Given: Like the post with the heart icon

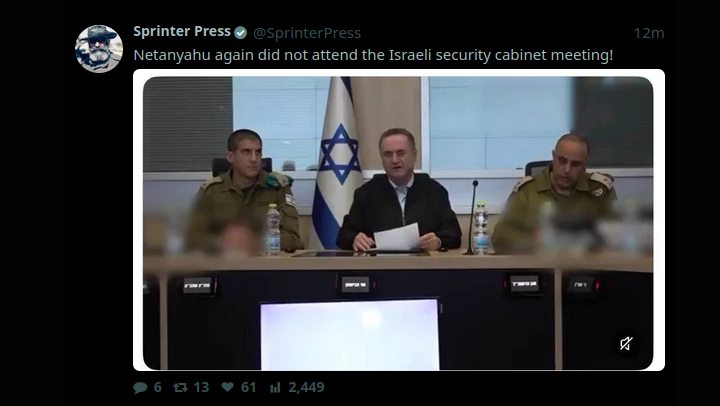Looking at the screenshot, I should pos(227,387).
